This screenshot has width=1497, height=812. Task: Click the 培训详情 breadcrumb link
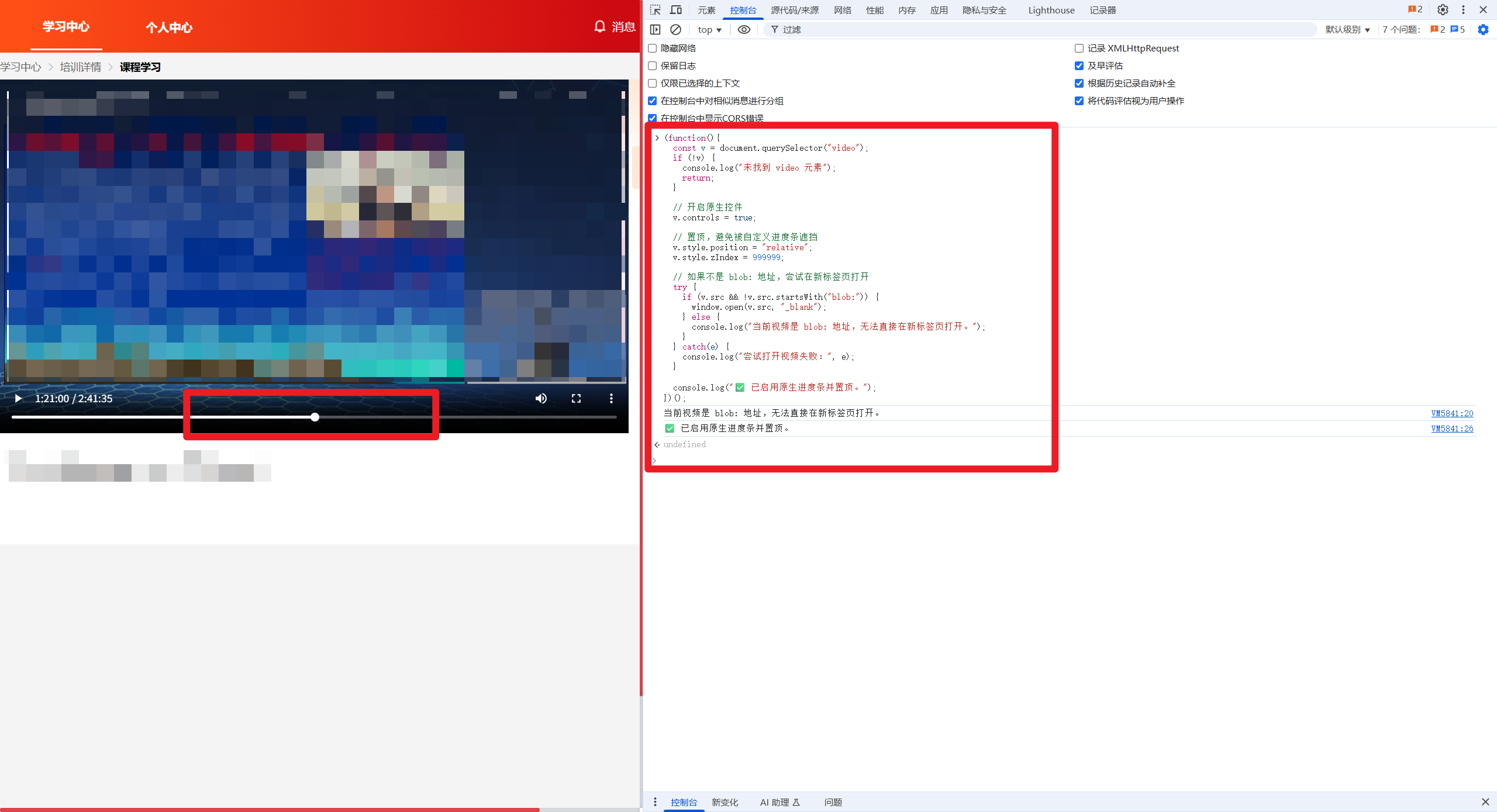81,67
